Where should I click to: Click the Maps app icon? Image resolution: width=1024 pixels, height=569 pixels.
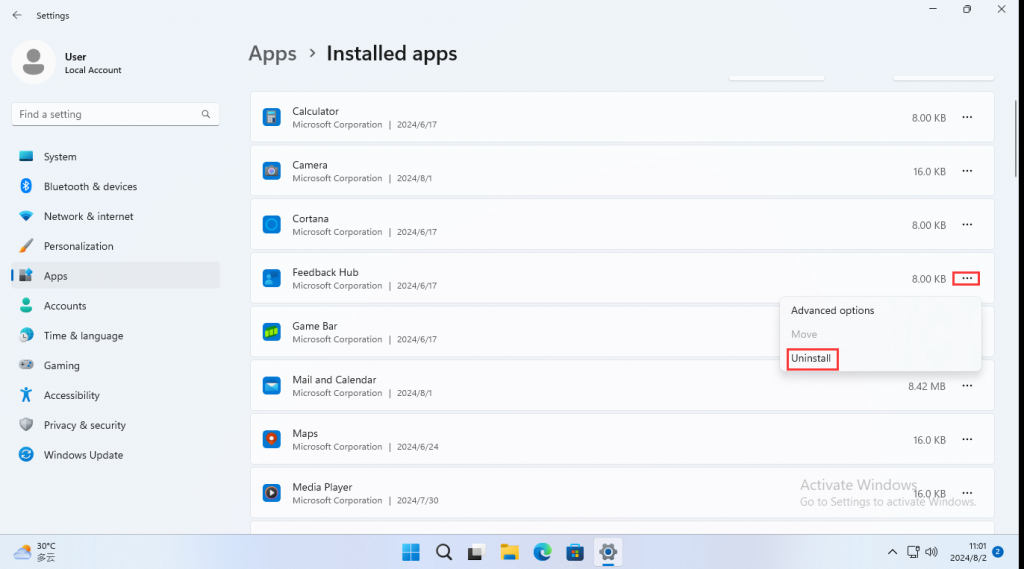pyautogui.click(x=272, y=440)
